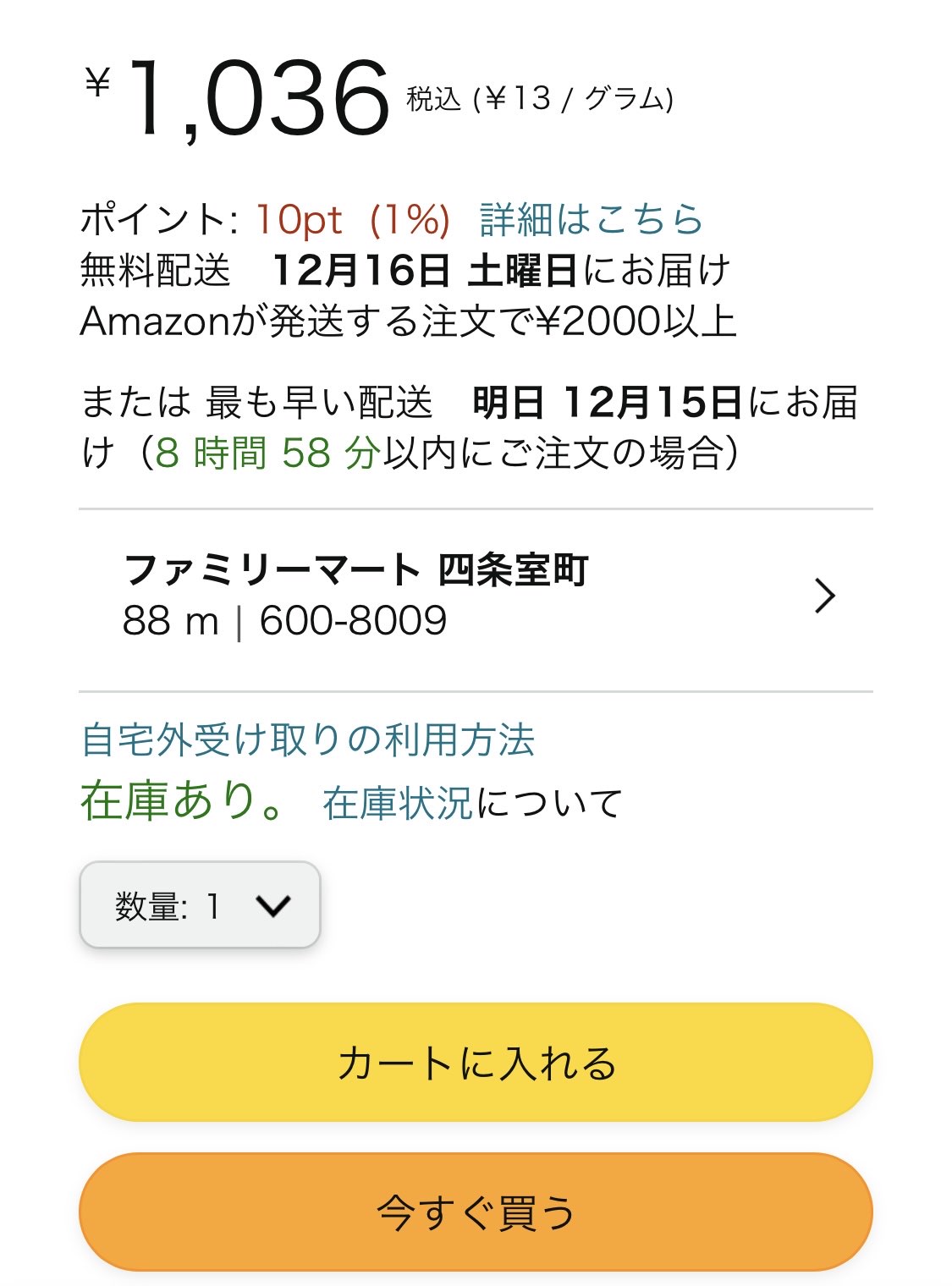Viewport: 952px width, 1286px height.
Task: Click the 88 m | 600-8009 address line
Action: (284, 621)
